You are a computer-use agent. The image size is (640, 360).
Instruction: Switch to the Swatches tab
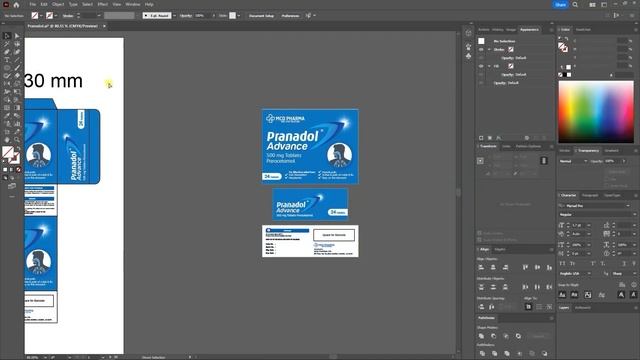point(583,30)
